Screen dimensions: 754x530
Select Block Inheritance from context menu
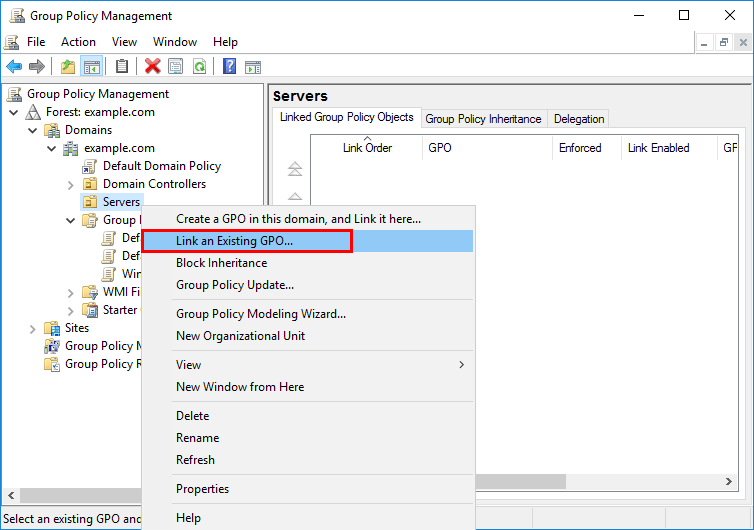pyautogui.click(x=308, y=263)
